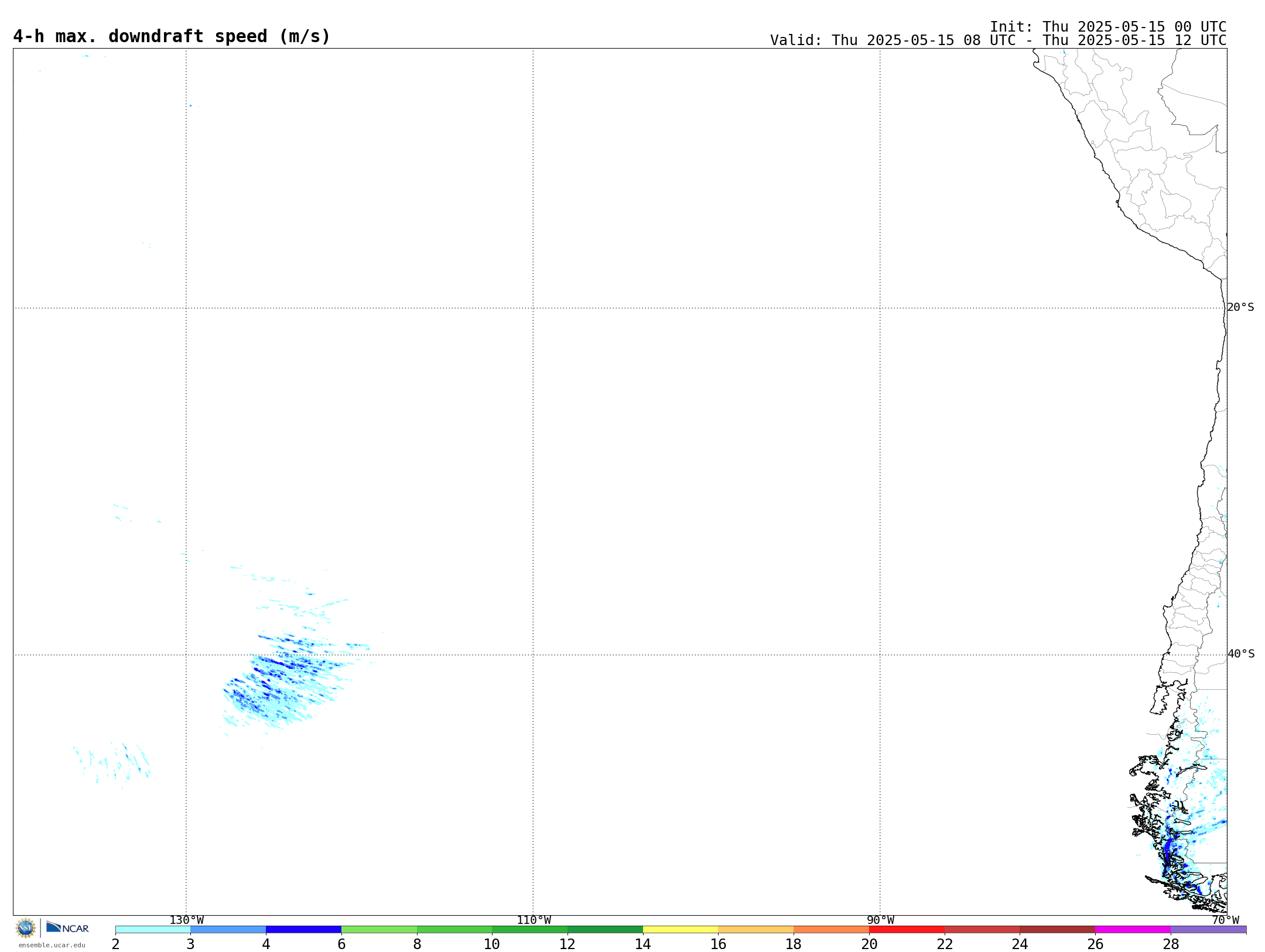The image size is (1265, 952).
Task: Click the colorbar tick label 28
Action: pos(1171,944)
